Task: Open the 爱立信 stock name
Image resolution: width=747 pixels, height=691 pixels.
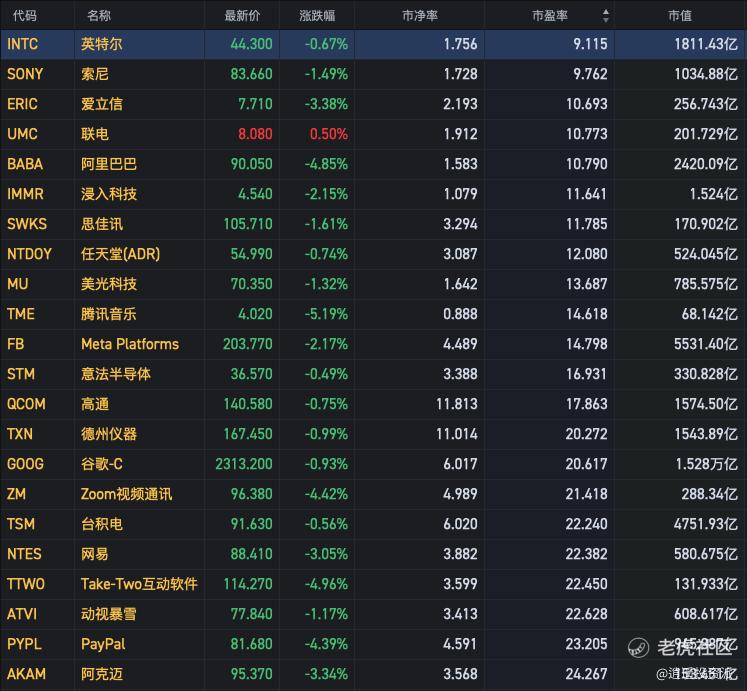Action: [101, 104]
